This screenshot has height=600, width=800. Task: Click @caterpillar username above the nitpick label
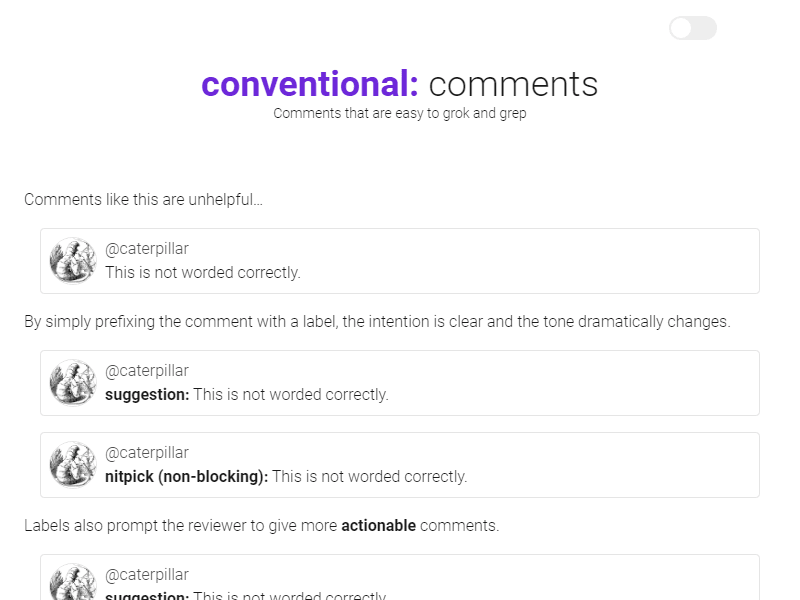point(147,453)
